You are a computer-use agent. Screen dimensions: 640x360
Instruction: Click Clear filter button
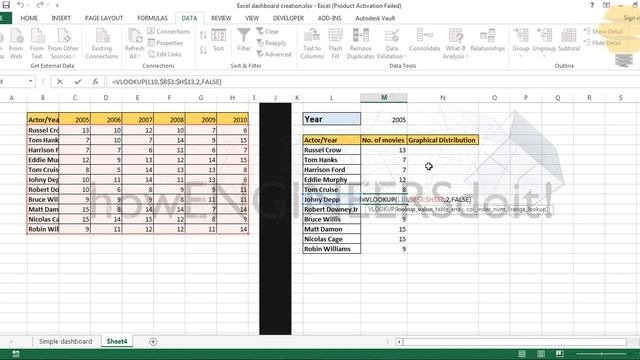tap(268, 31)
